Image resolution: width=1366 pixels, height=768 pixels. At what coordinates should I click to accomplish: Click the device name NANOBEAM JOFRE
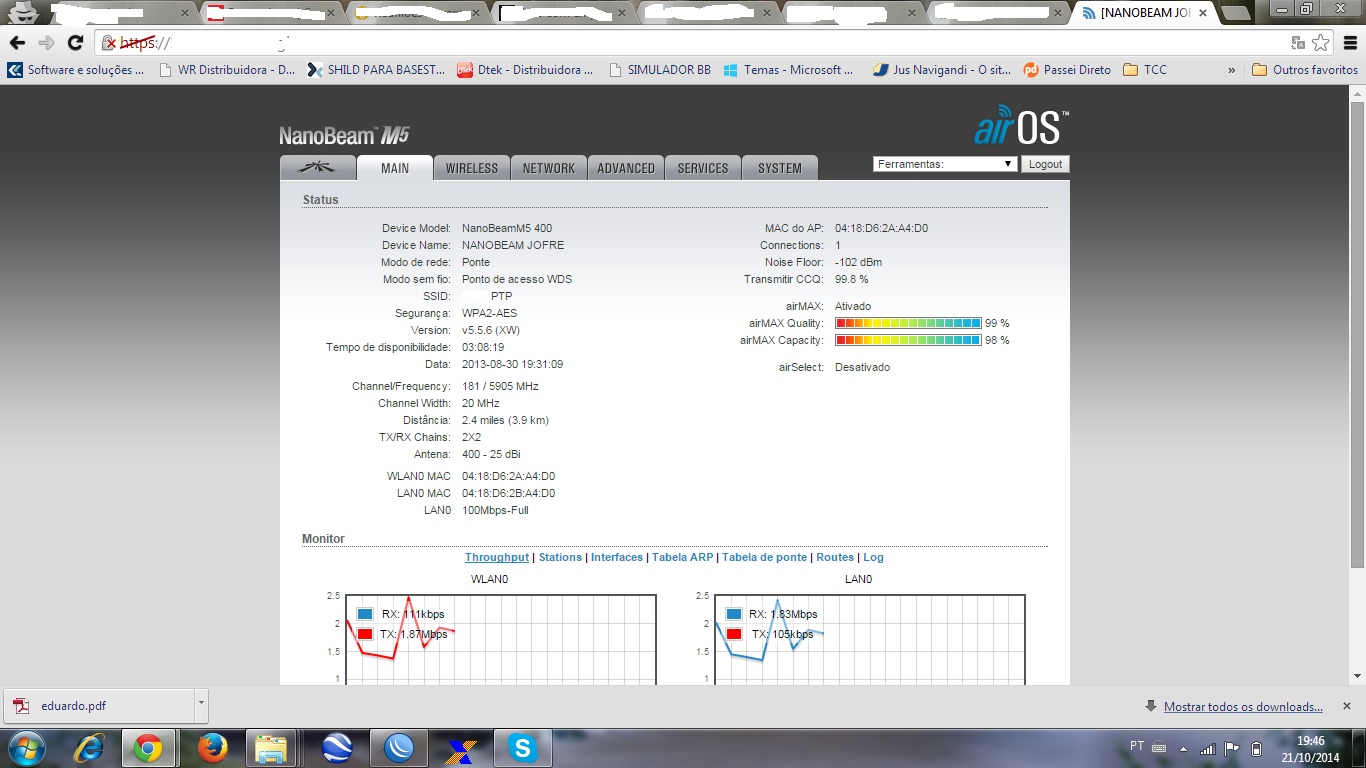[x=513, y=245]
